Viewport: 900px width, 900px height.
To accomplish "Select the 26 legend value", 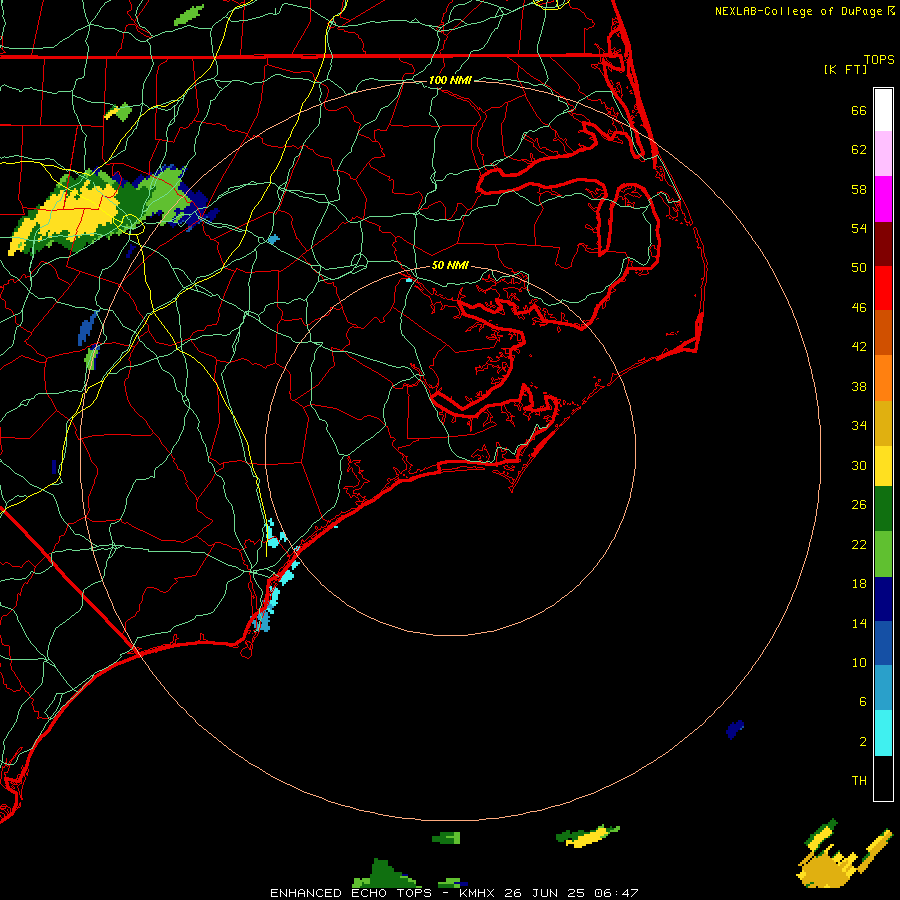I will pyautogui.click(x=859, y=505).
